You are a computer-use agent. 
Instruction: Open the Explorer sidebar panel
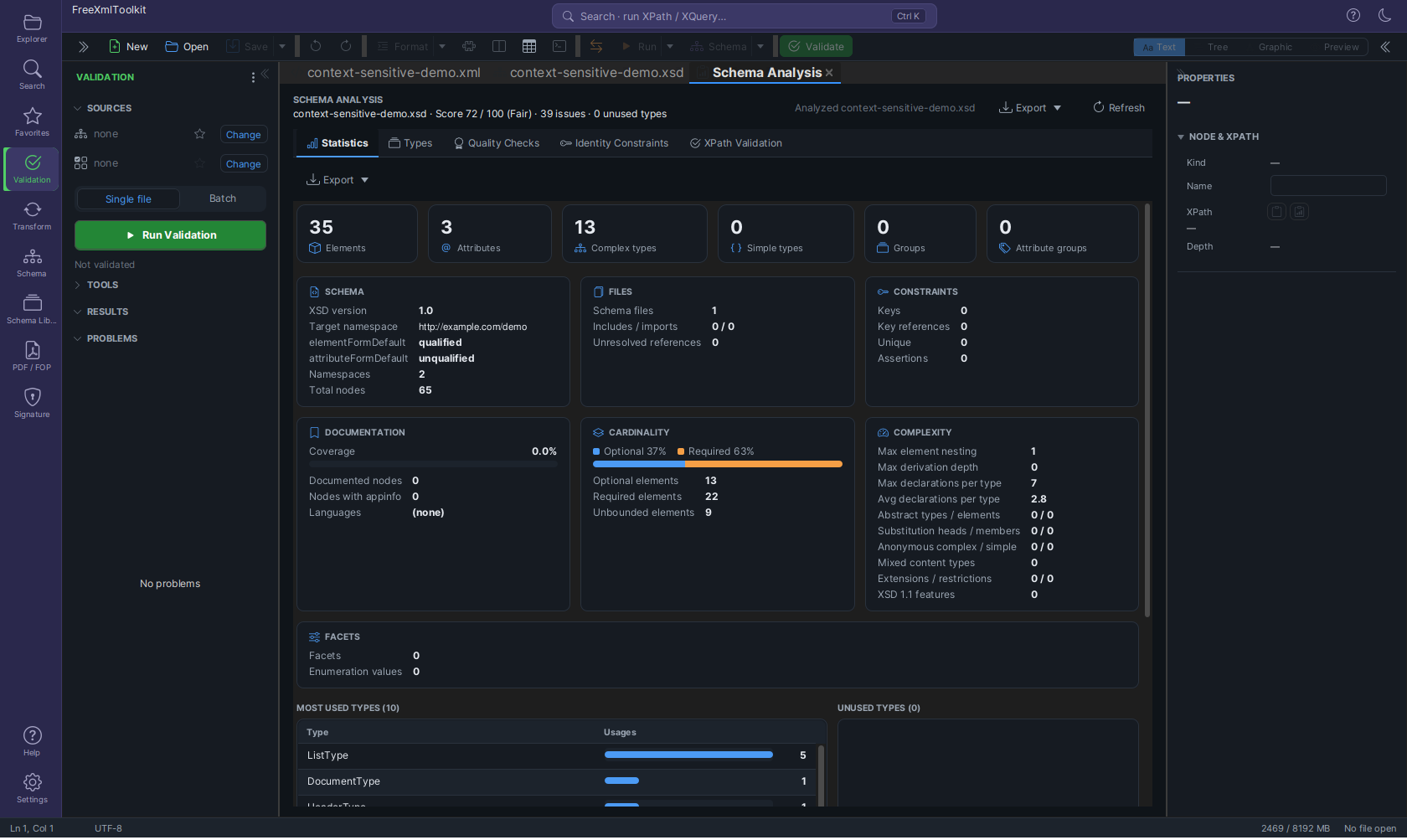point(32,28)
